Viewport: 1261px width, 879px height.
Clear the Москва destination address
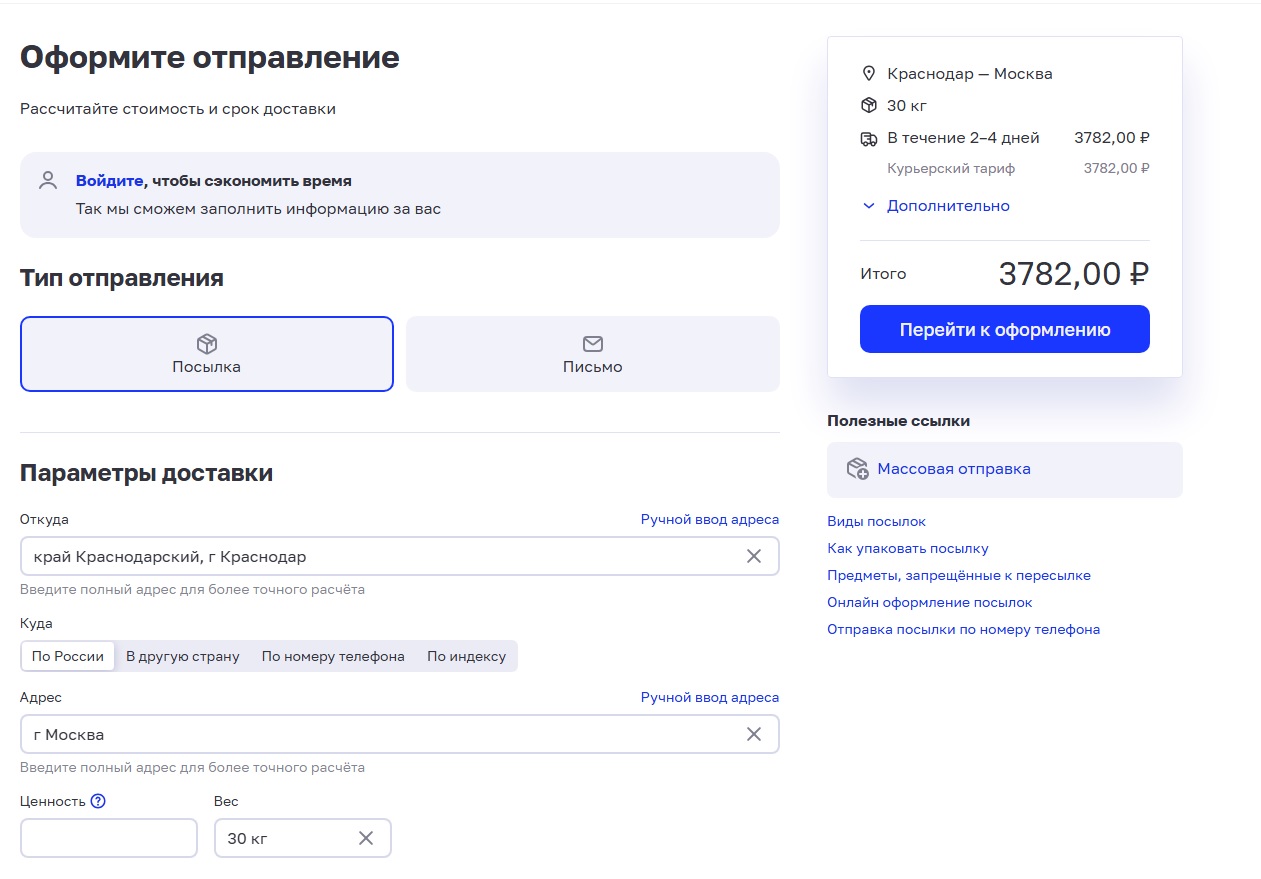tap(754, 734)
